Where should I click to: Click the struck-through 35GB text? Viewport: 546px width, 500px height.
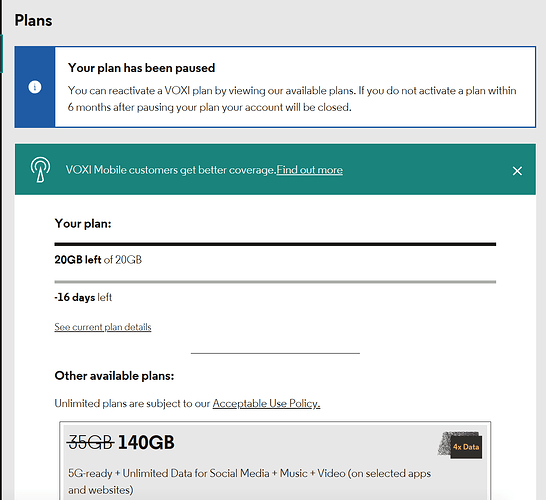pos(91,443)
